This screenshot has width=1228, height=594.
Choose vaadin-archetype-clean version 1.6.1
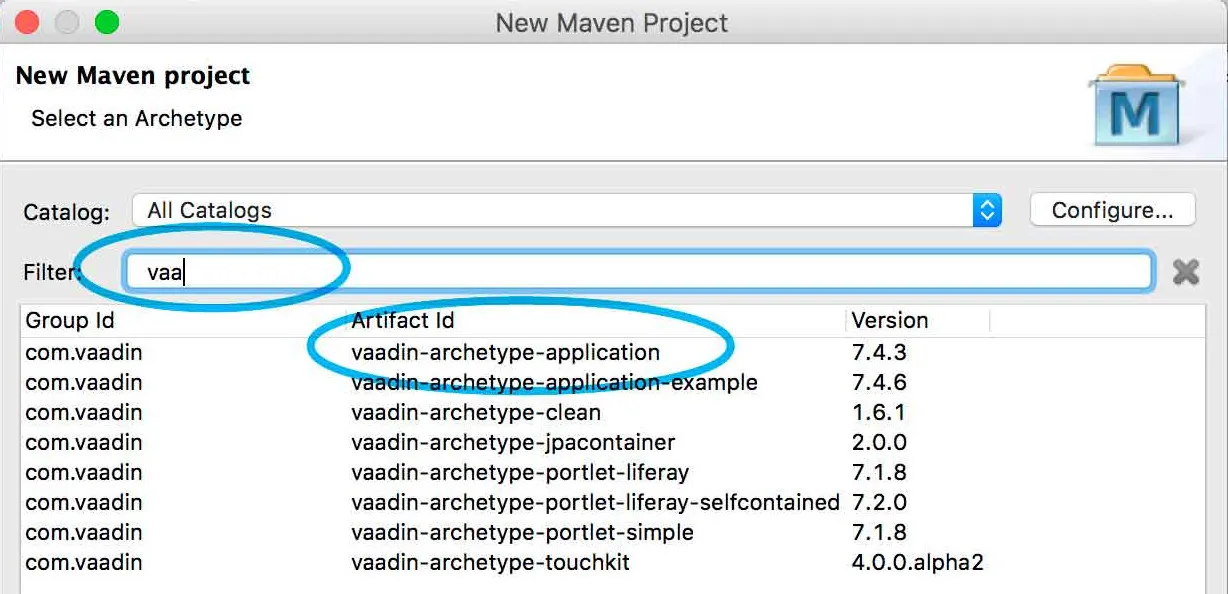point(476,412)
